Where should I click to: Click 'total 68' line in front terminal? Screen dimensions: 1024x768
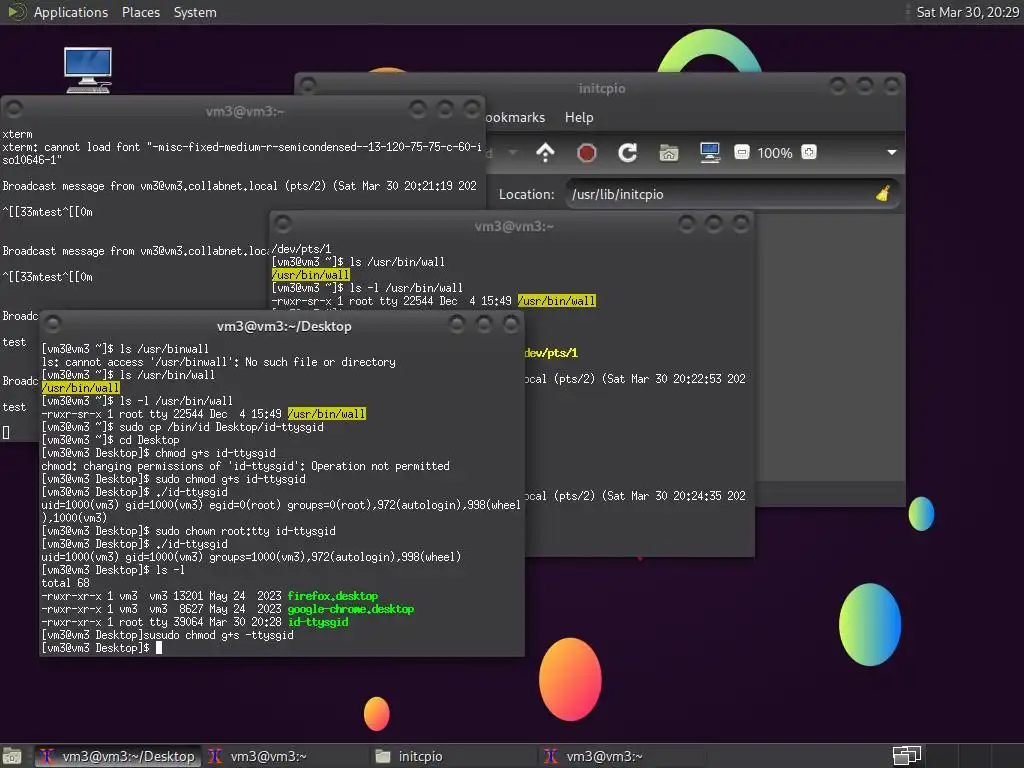click(65, 583)
